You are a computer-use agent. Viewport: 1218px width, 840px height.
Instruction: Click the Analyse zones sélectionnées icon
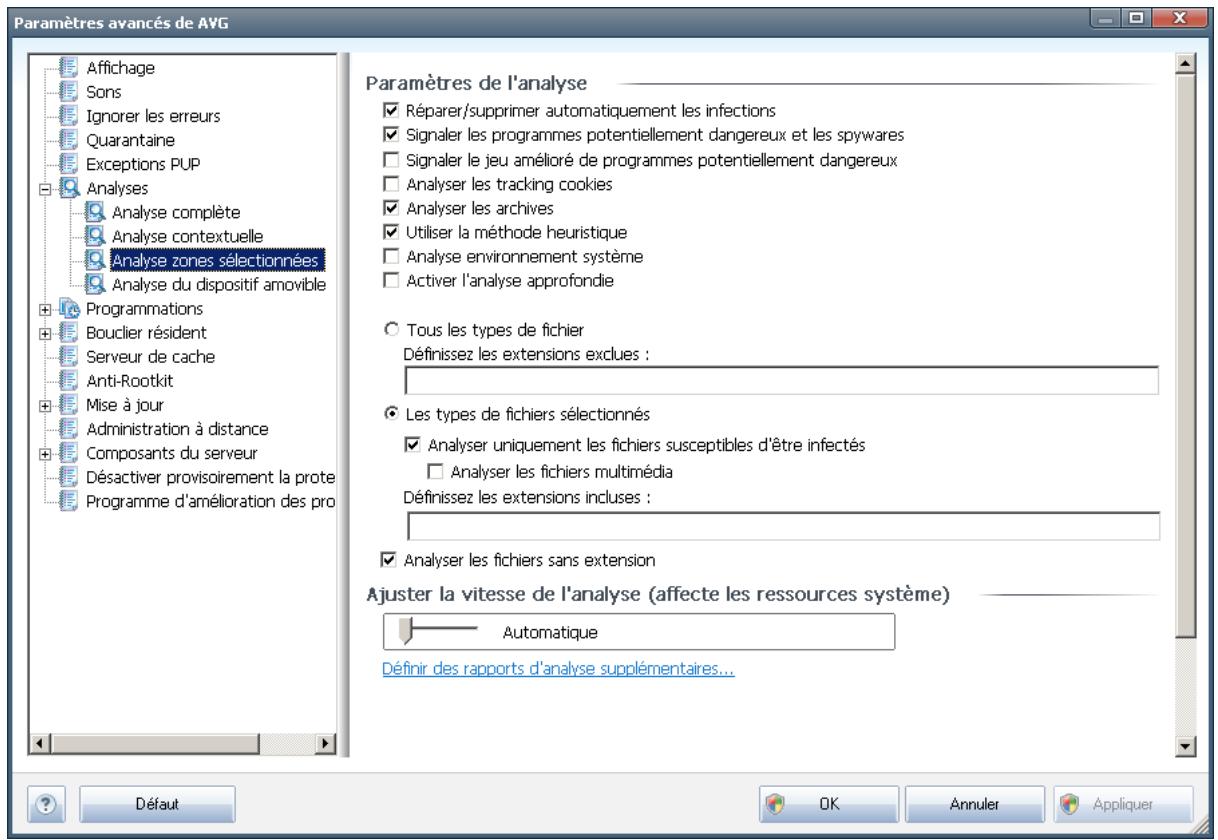click(95, 261)
